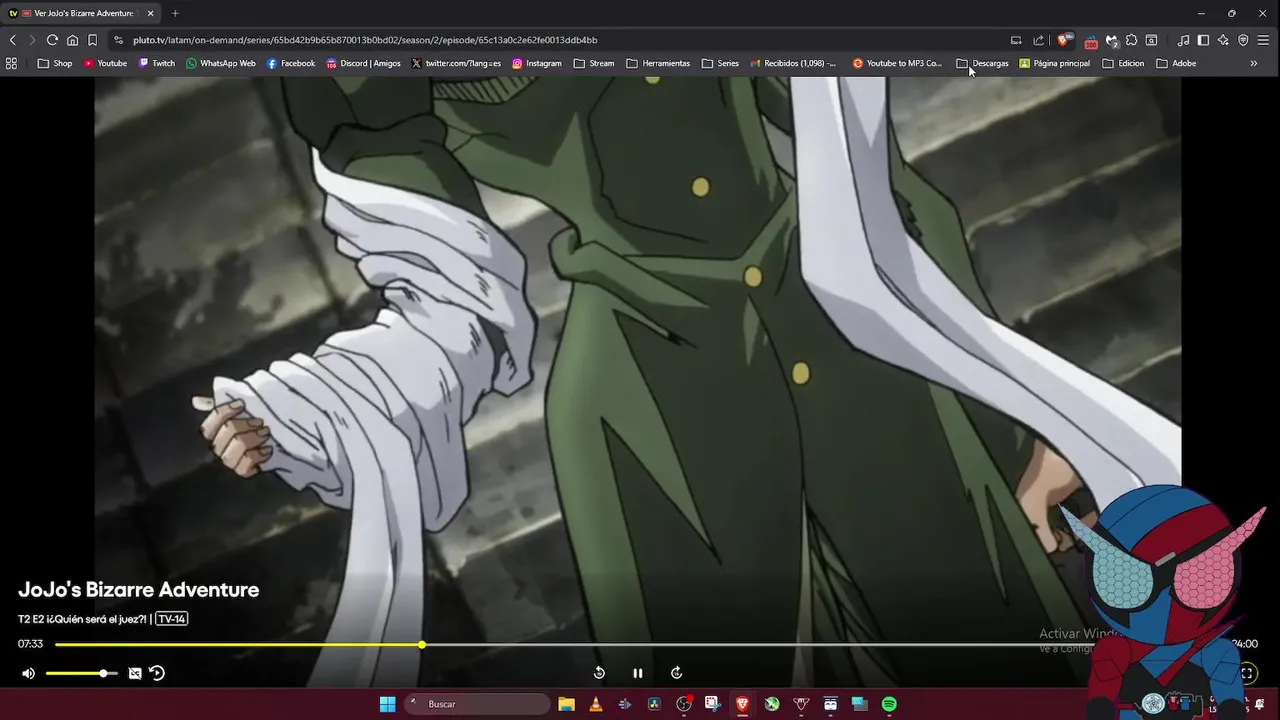Restart episode with circular replay icon

point(157,673)
